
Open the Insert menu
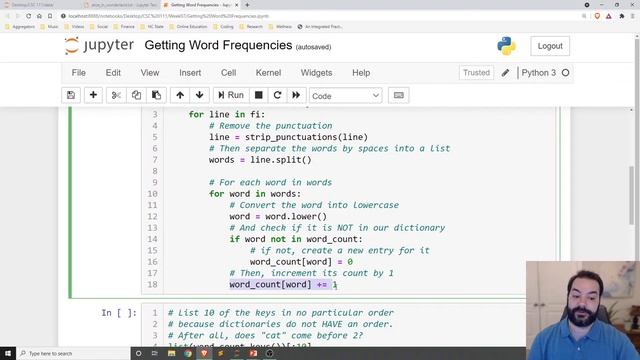pos(190,73)
